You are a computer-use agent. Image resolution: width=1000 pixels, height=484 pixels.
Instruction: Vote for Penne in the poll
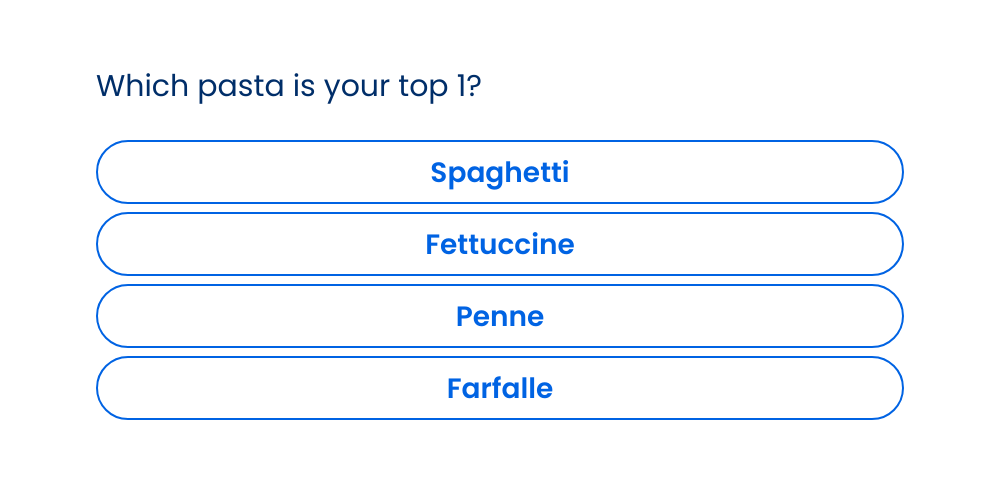click(500, 316)
